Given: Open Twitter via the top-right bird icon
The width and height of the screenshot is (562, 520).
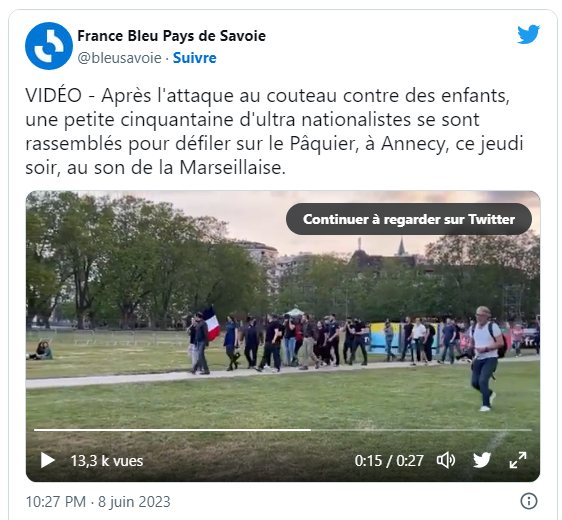Looking at the screenshot, I should (528, 34).
